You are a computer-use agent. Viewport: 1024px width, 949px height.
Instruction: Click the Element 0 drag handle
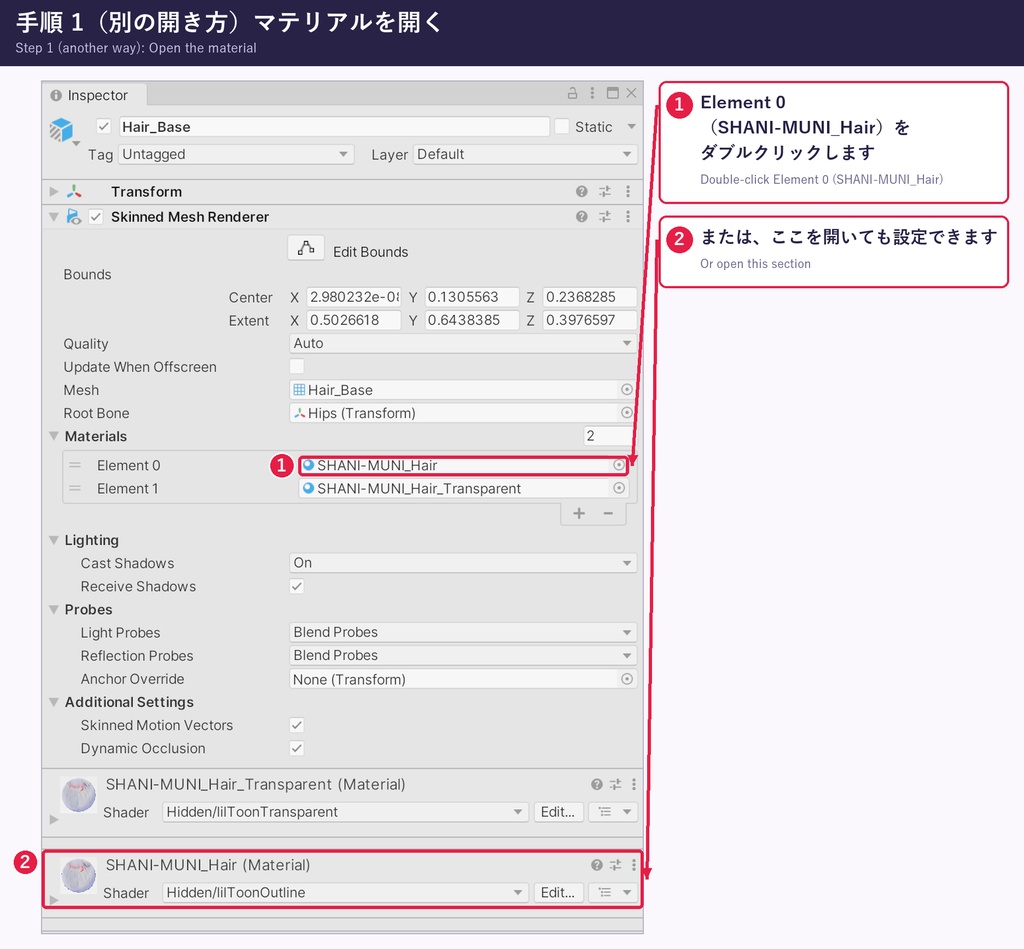(x=75, y=465)
